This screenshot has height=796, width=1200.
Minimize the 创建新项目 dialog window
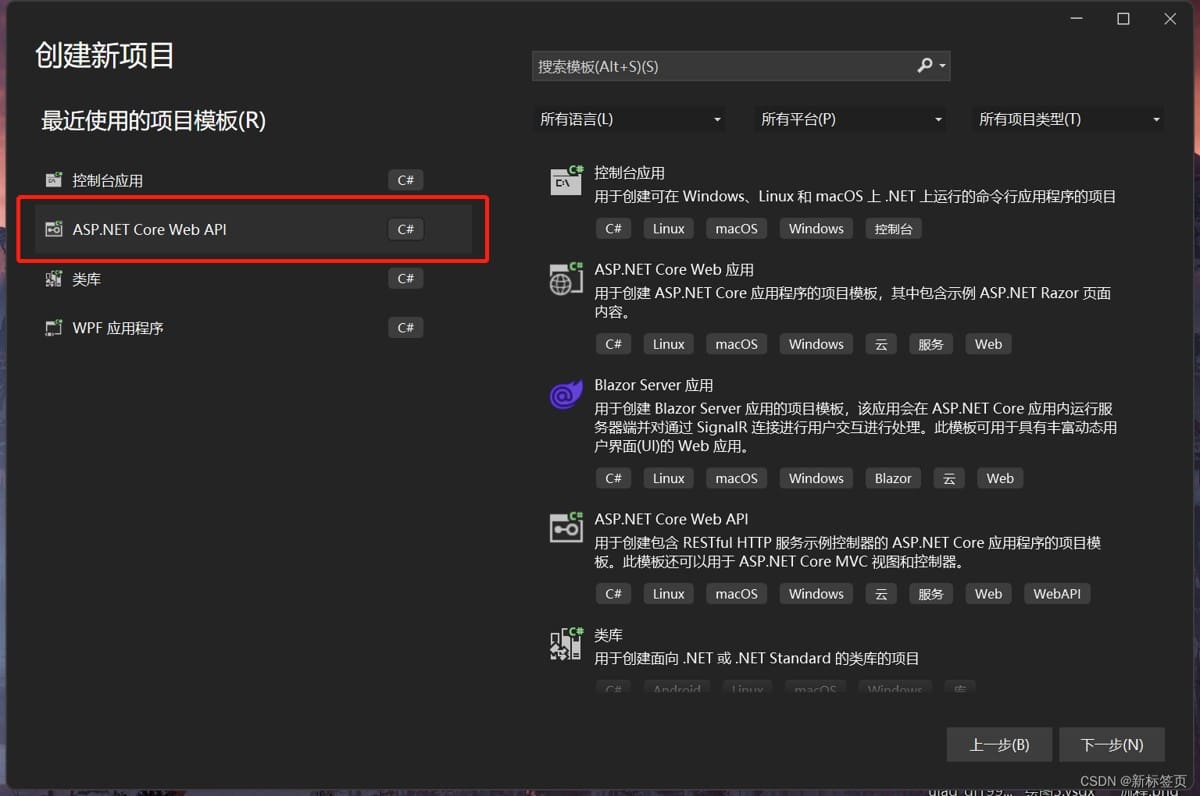[1077, 19]
